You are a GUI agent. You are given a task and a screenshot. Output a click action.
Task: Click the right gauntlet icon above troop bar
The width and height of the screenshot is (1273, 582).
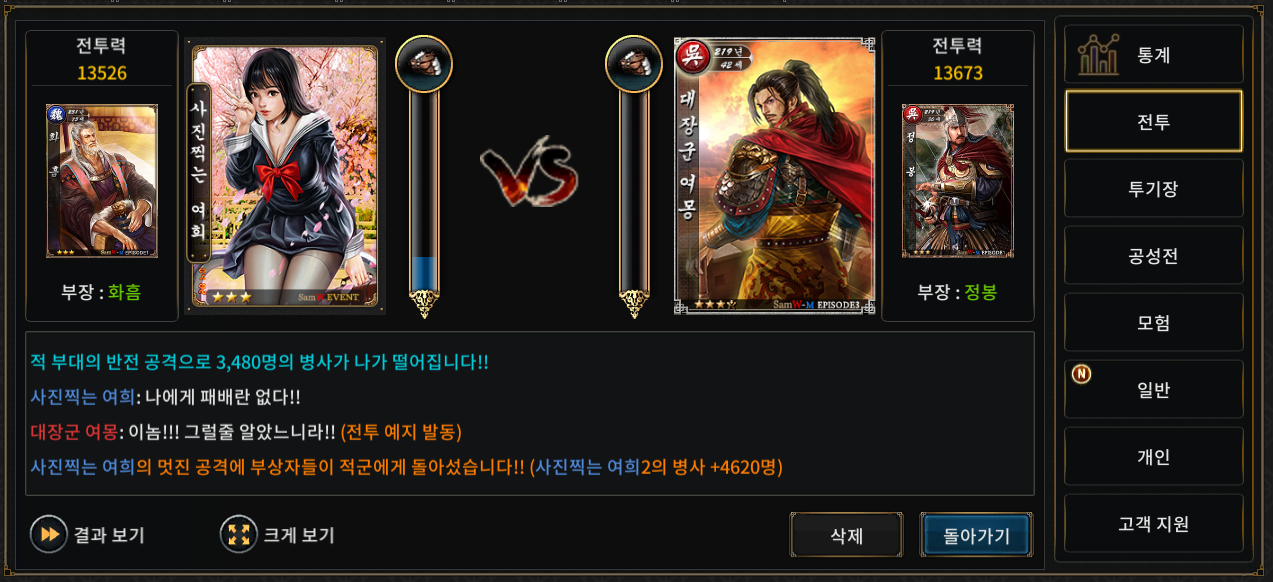coord(634,64)
